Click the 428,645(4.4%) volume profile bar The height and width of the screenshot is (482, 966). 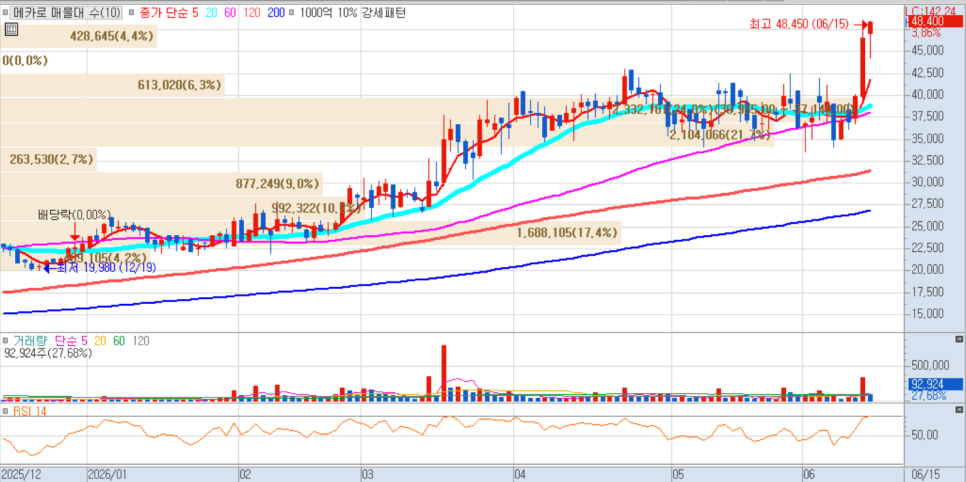78,36
